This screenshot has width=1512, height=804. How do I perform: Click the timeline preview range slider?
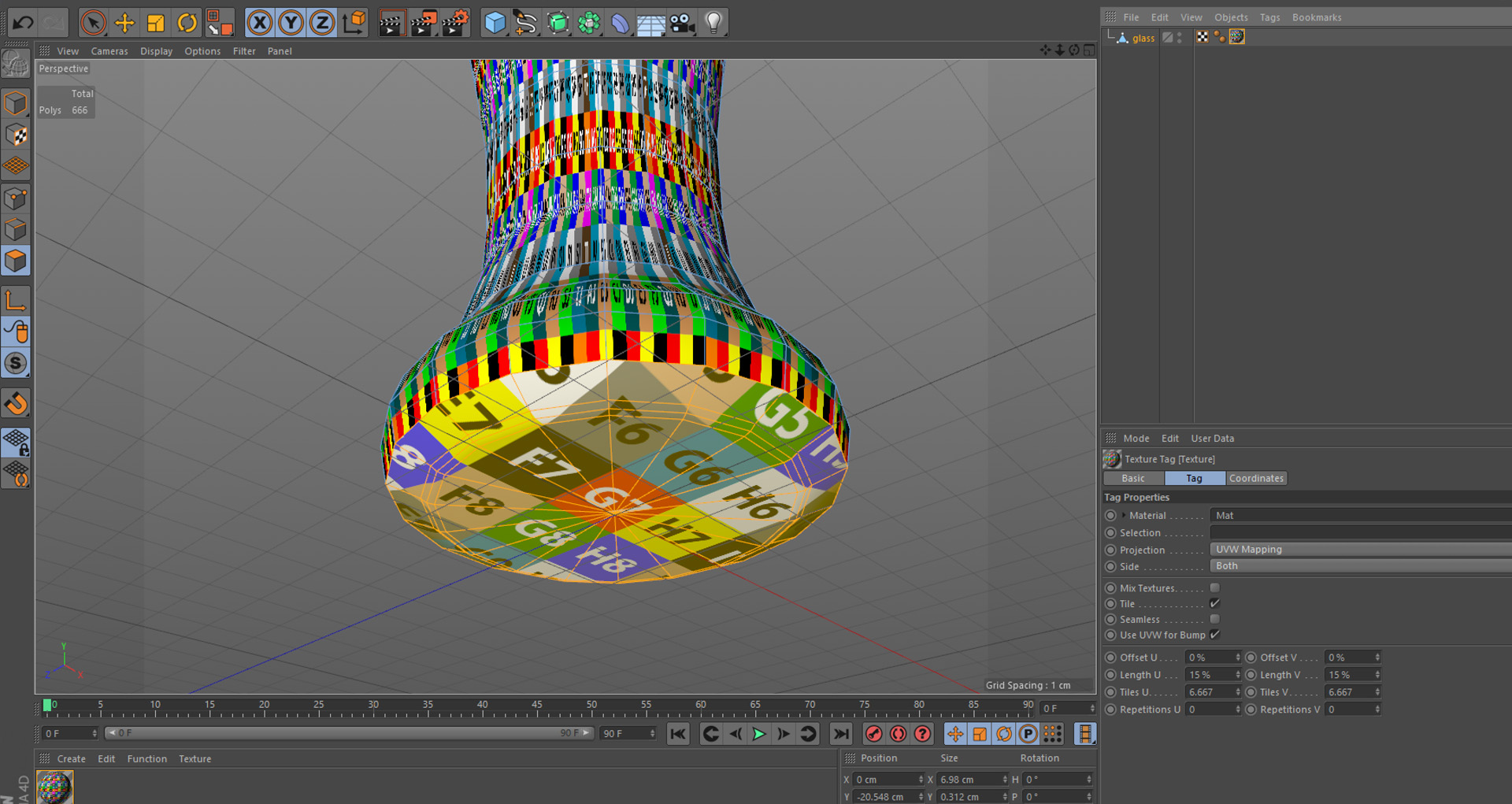click(349, 733)
